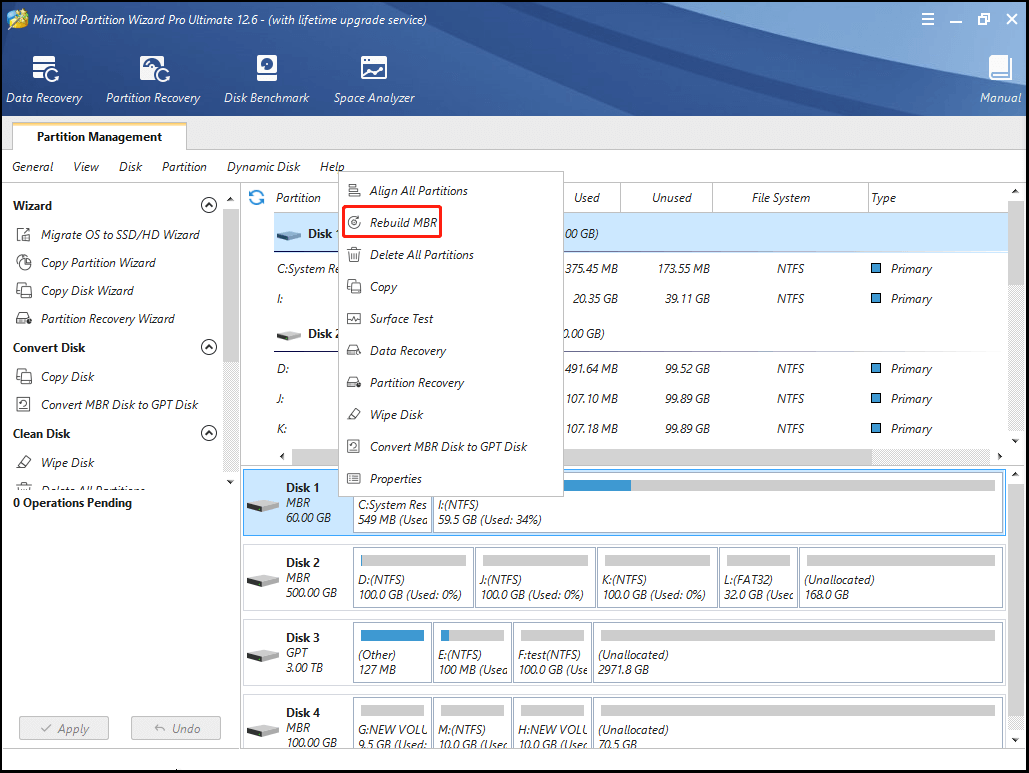
Task: Select Delete All Partitions in context menu
Action: pyautogui.click(x=451, y=255)
